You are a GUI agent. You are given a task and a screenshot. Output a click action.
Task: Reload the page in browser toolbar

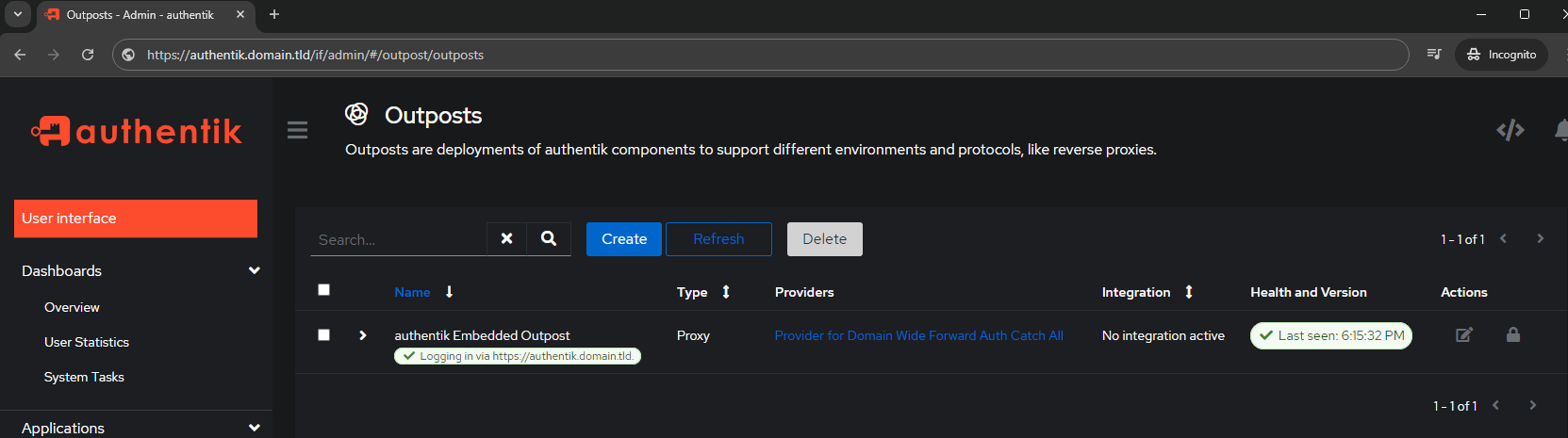[x=88, y=55]
